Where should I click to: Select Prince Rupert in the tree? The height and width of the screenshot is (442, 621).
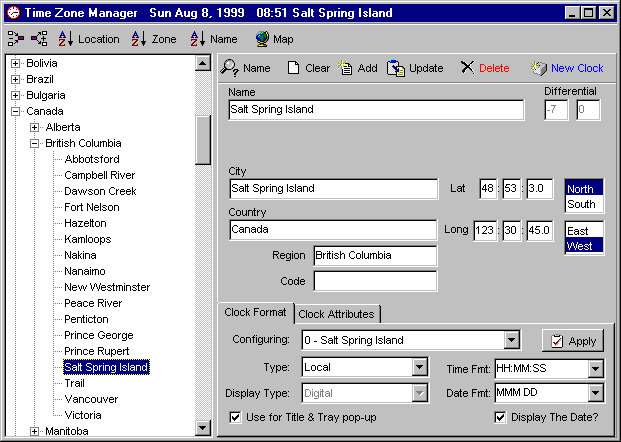tap(97, 351)
